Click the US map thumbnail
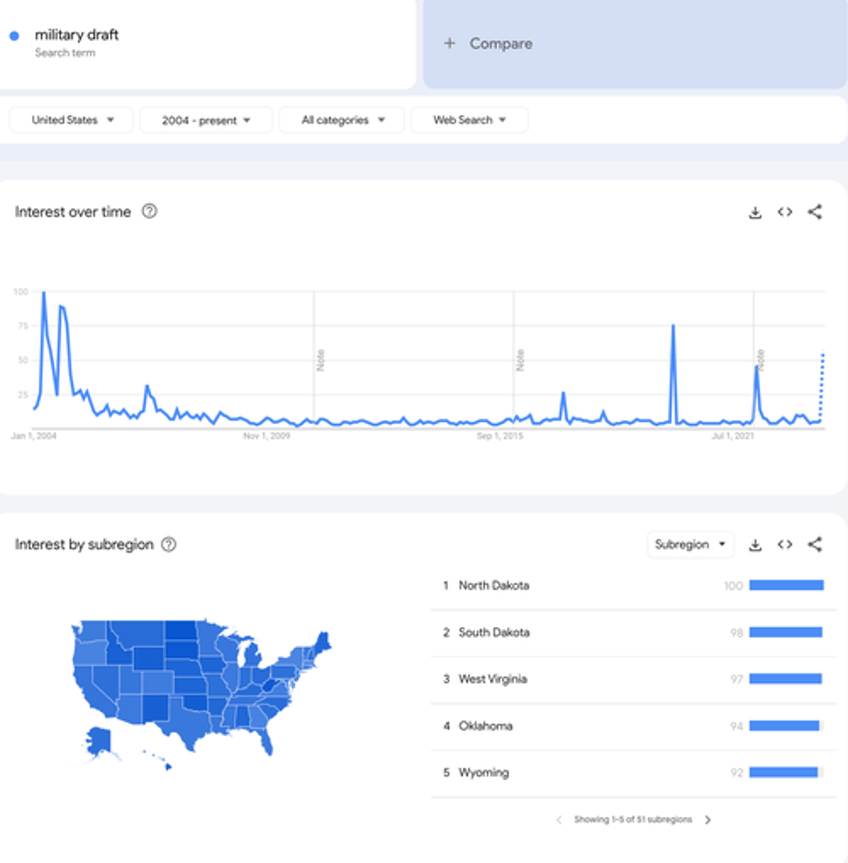Viewport: 848px width, 863px height. [x=201, y=694]
